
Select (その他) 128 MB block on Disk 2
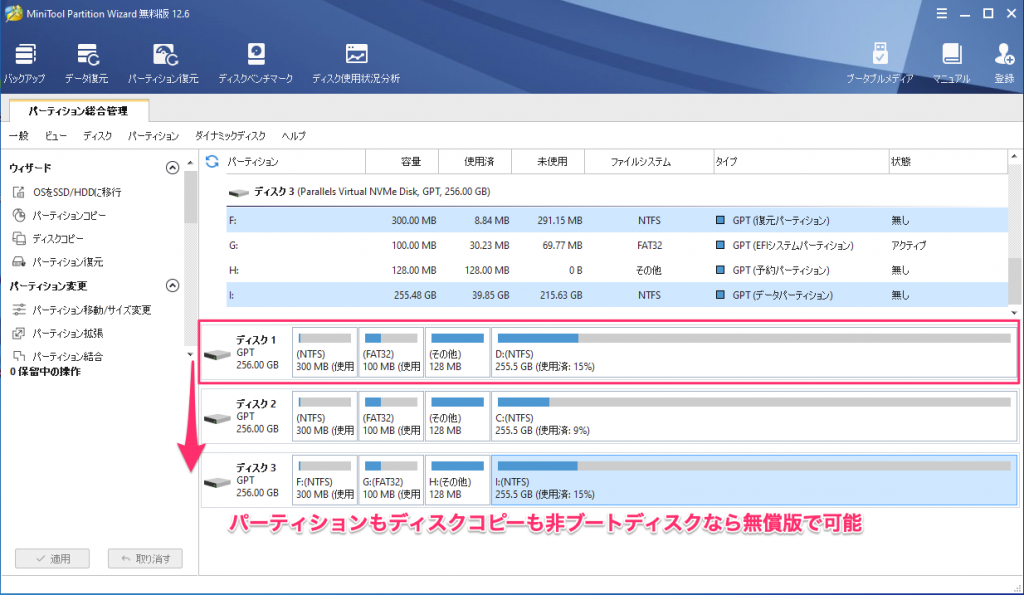(457, 416)
